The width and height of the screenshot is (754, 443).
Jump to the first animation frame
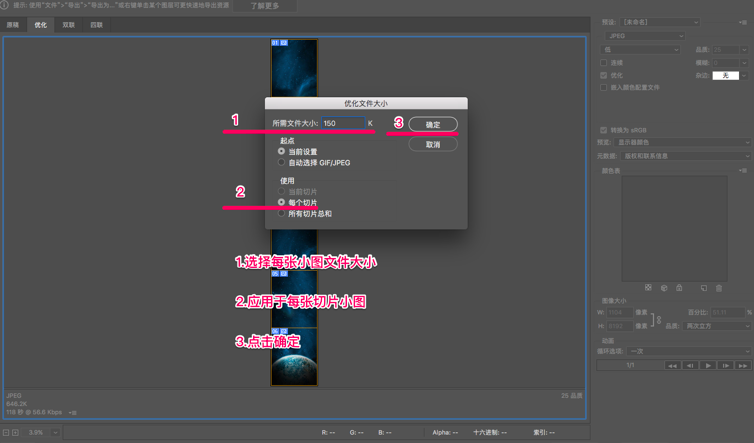coord(672,365)
